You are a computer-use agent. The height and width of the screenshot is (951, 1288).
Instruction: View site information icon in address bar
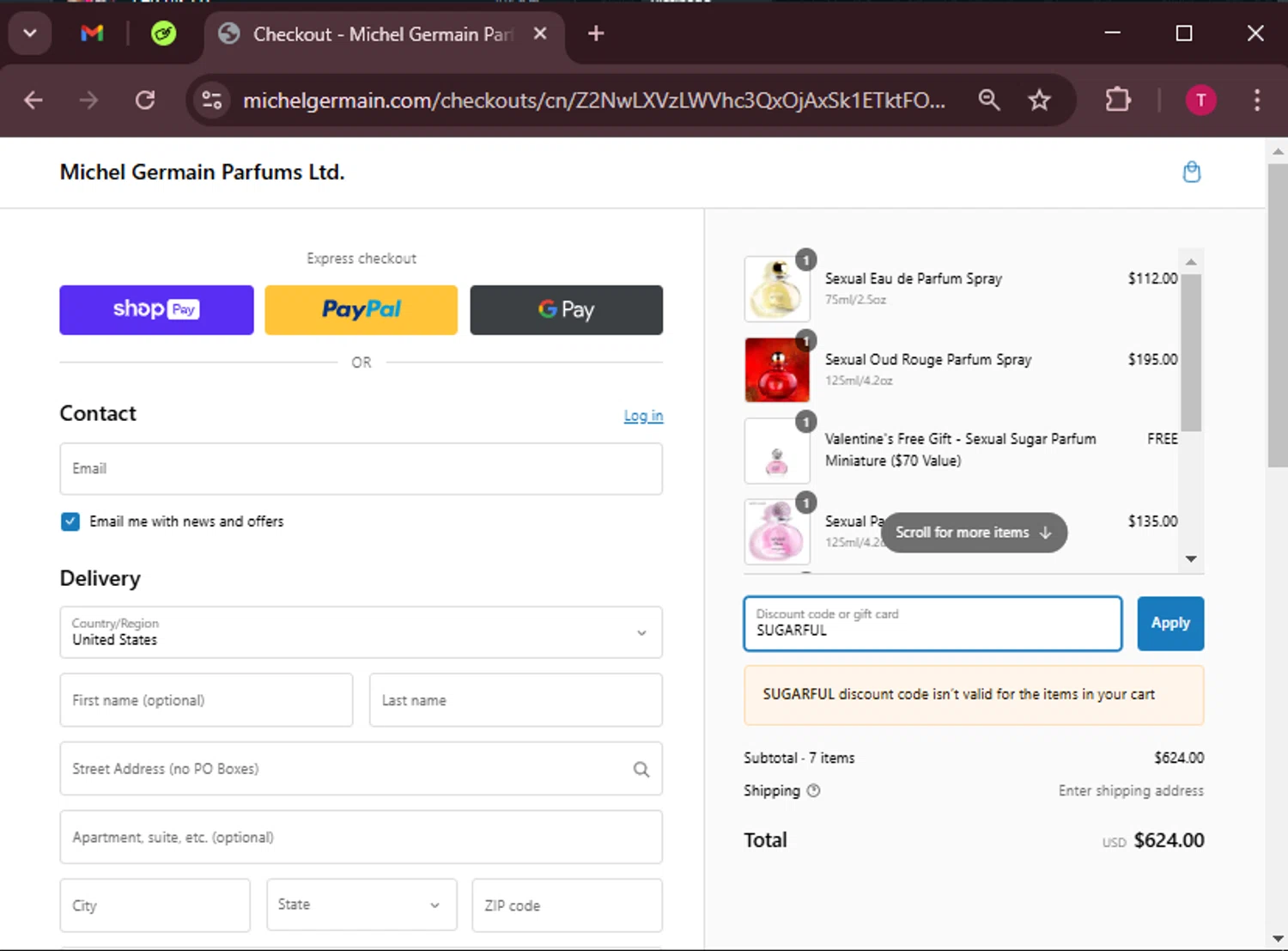(x=212, y=101)
